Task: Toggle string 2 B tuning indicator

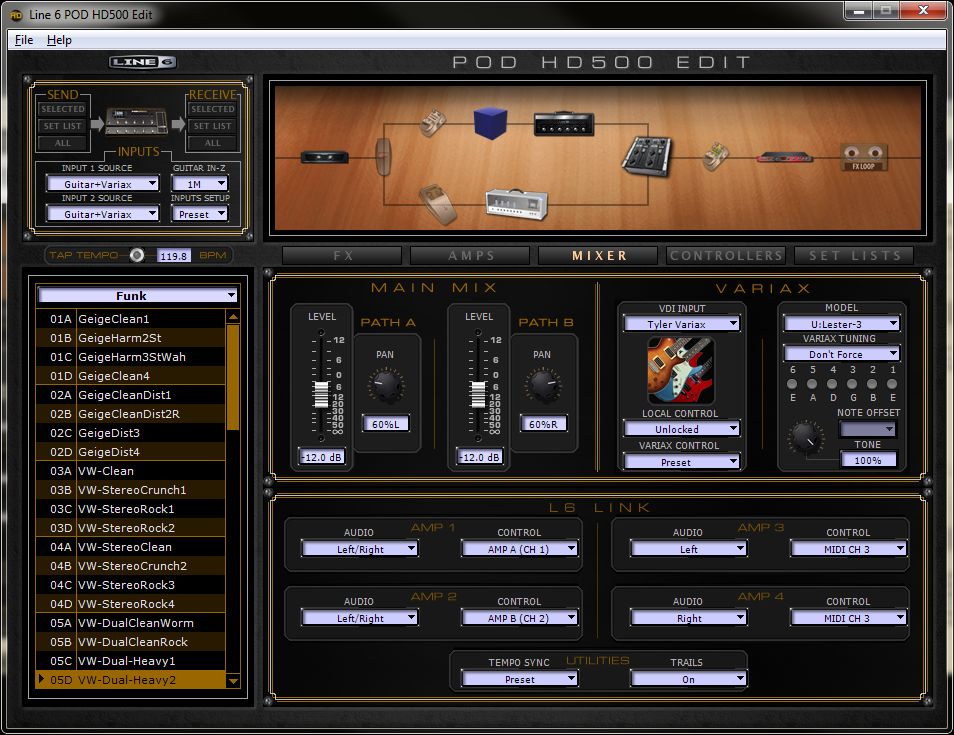Action: (x=872, y=384)
